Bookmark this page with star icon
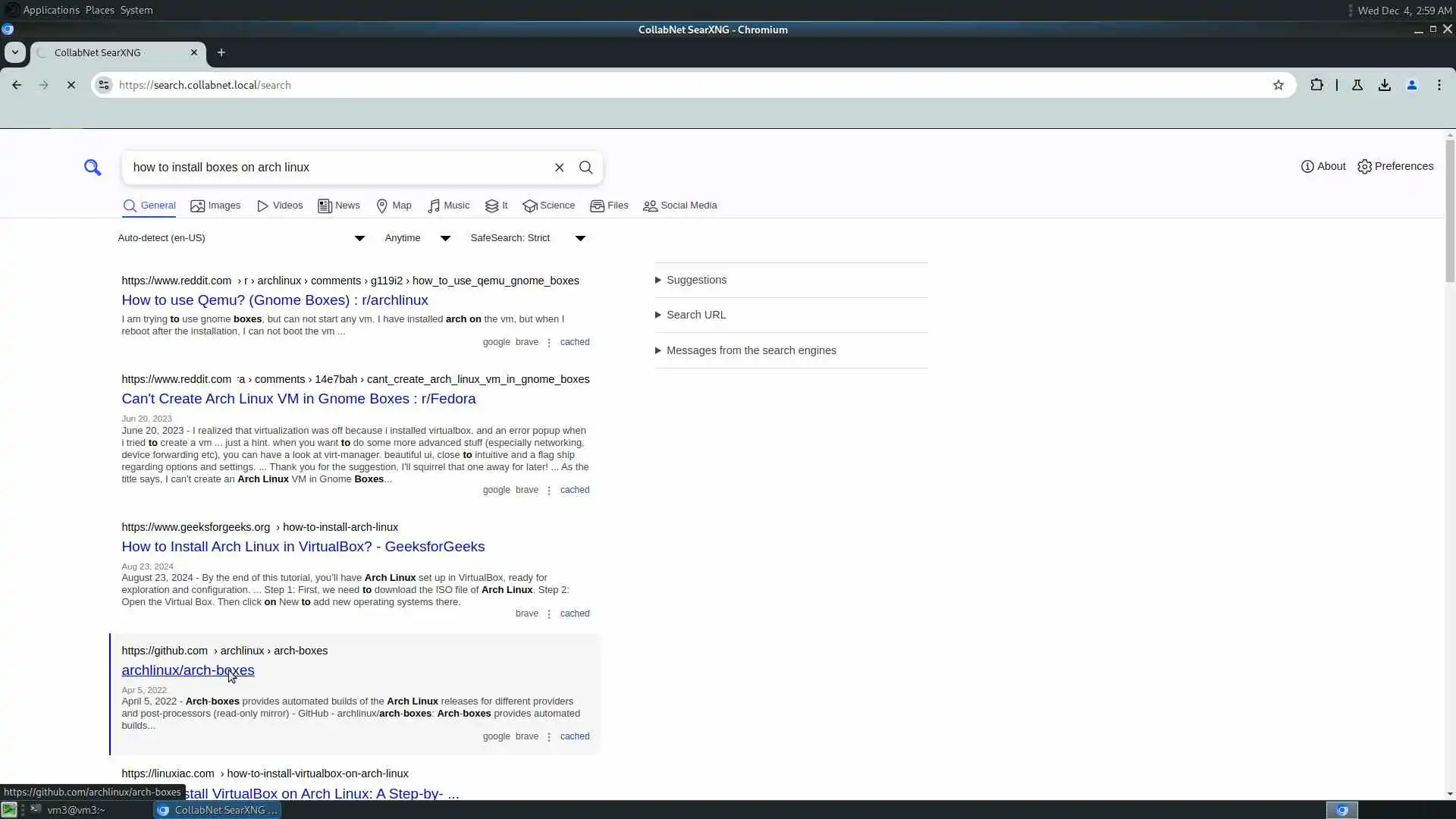 point(1279,85)
